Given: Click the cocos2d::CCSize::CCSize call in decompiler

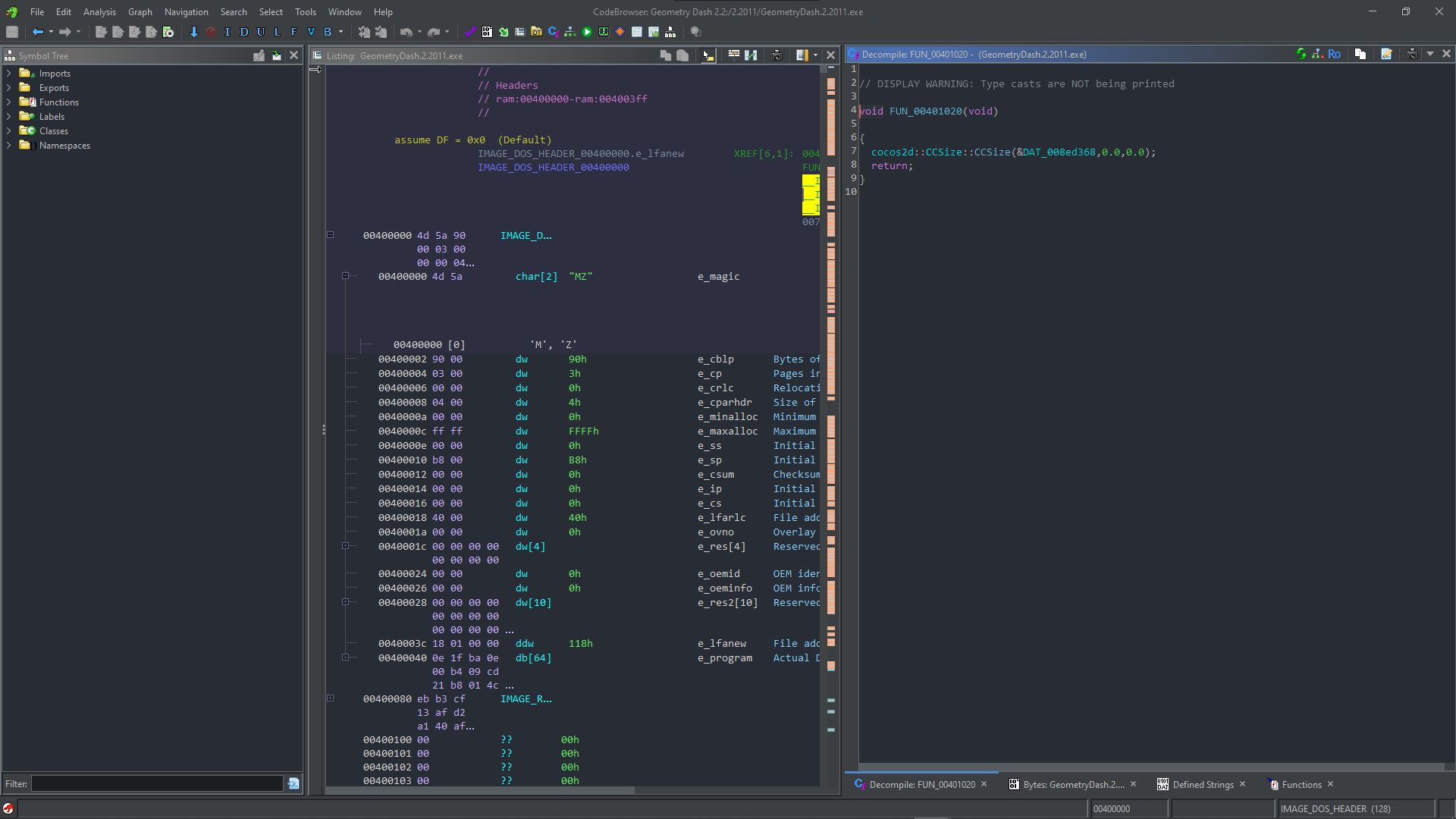Looking at the screenshot, I should point(941,152).
